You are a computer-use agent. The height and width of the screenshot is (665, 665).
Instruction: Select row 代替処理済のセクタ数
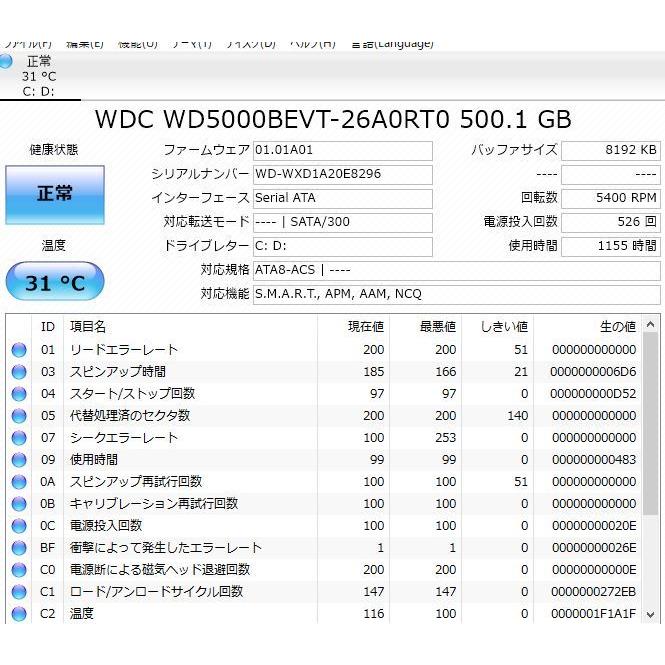[x=324, y=416]
